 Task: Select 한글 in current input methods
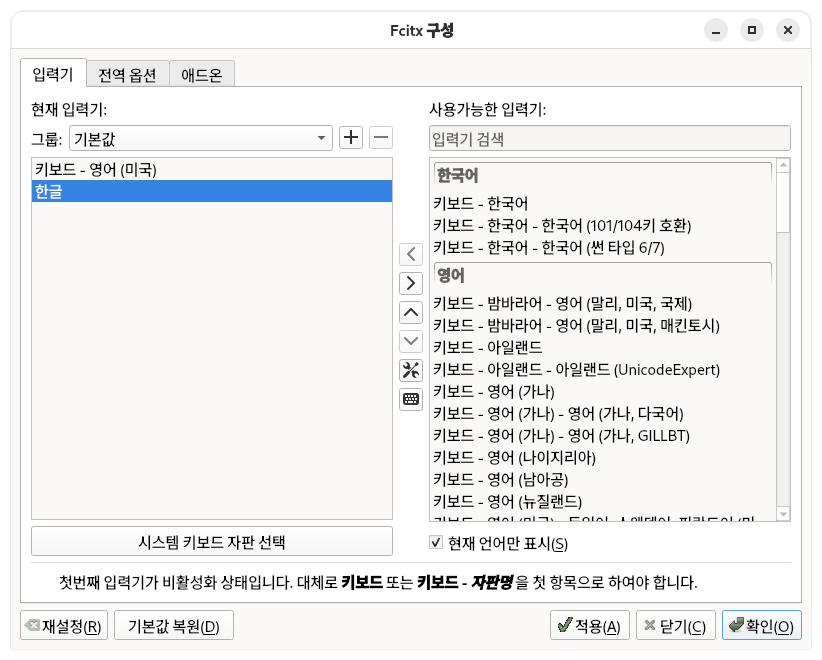pos(212,191)
